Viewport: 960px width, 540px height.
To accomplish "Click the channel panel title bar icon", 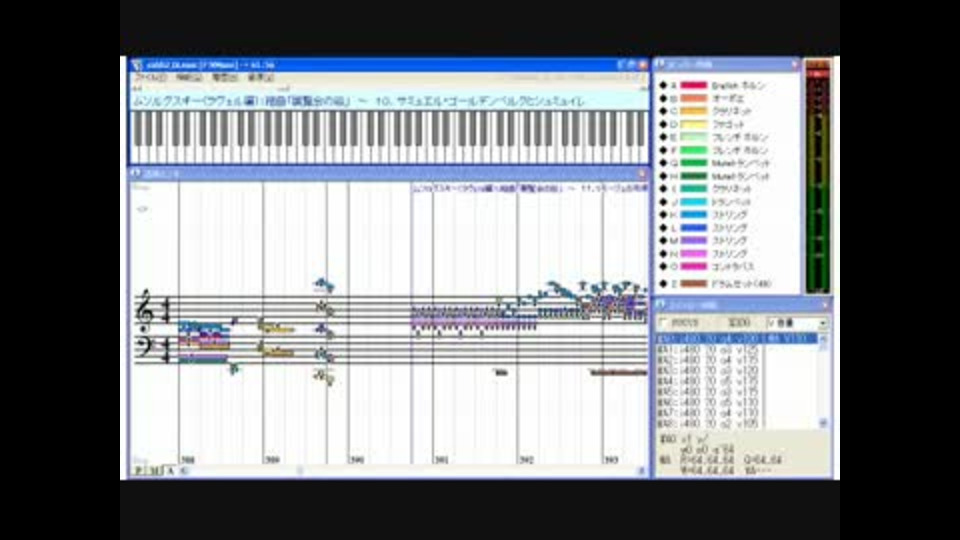I will [x=660, y=64].
